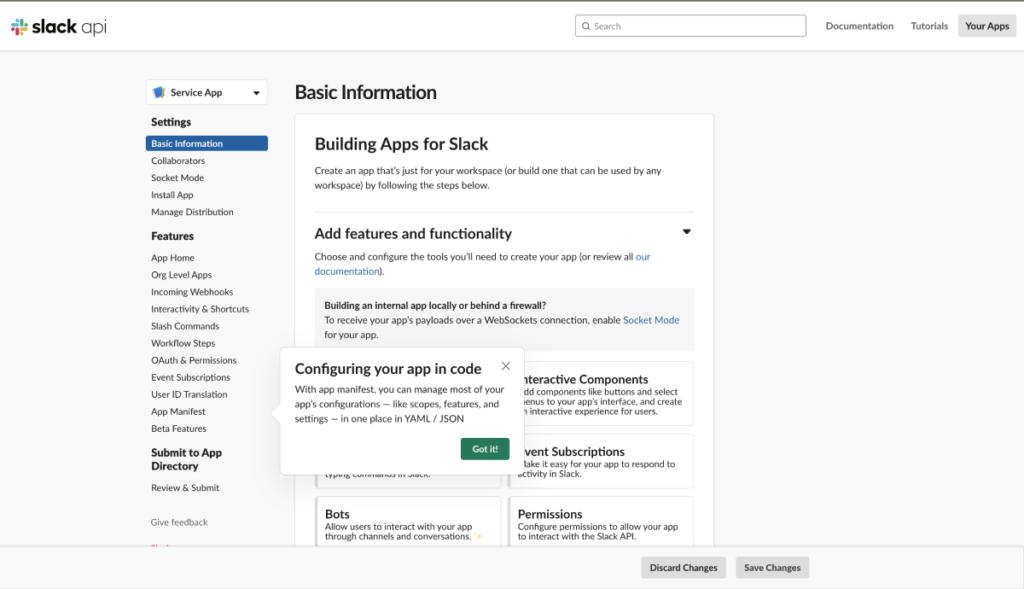Select Event Subscriptions in the sidebar
This screenshot has width=1024, height=589.
point(190,377)
